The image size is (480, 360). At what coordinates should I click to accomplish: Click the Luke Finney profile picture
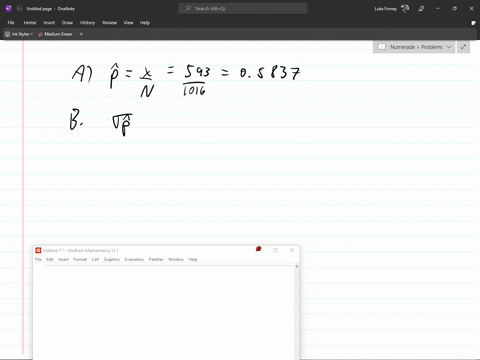tap(405, 9)
